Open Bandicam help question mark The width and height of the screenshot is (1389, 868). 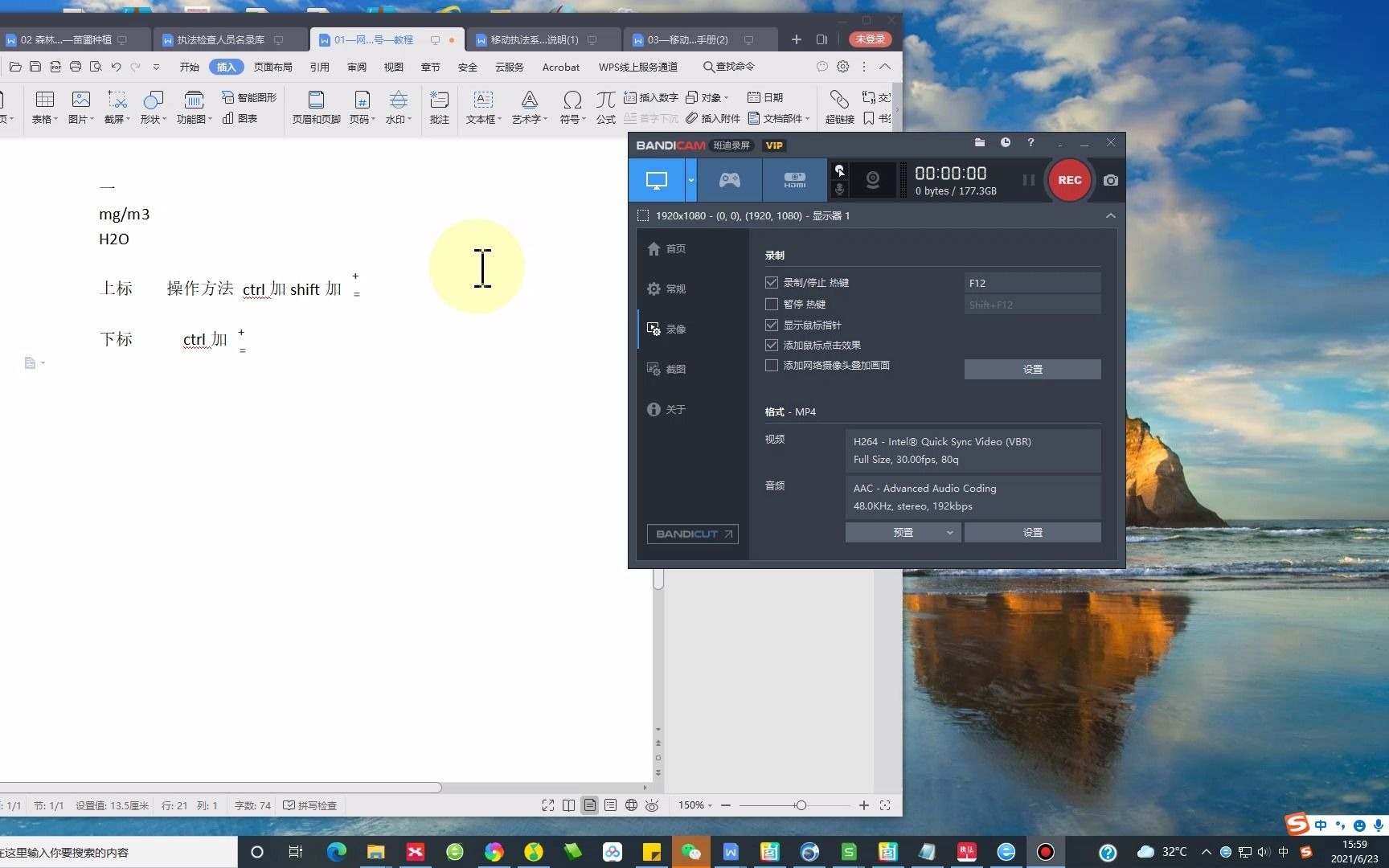pos(1030,142)
